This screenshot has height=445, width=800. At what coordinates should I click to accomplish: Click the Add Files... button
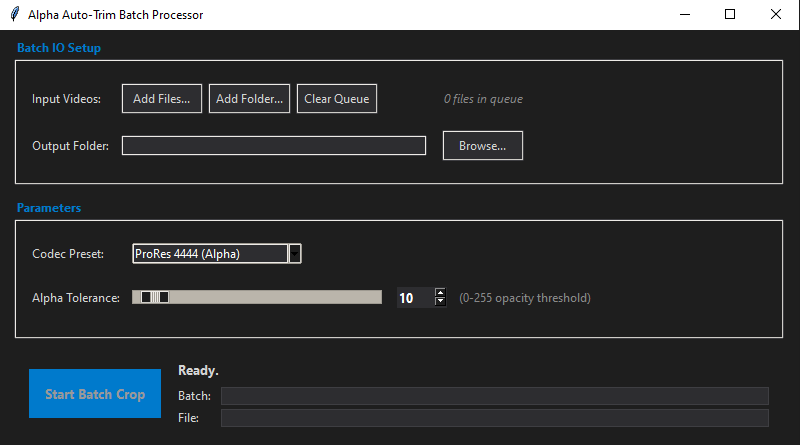162,99
